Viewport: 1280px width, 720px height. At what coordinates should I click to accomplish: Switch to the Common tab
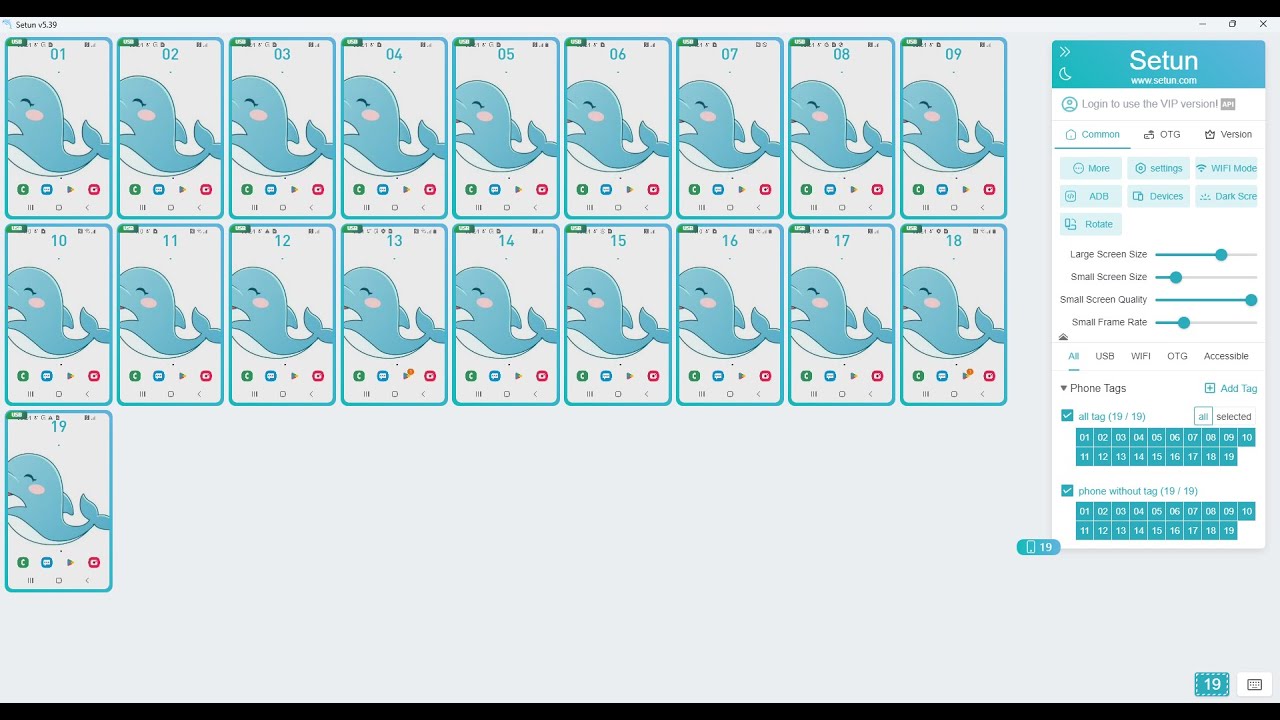(1092, 134)
